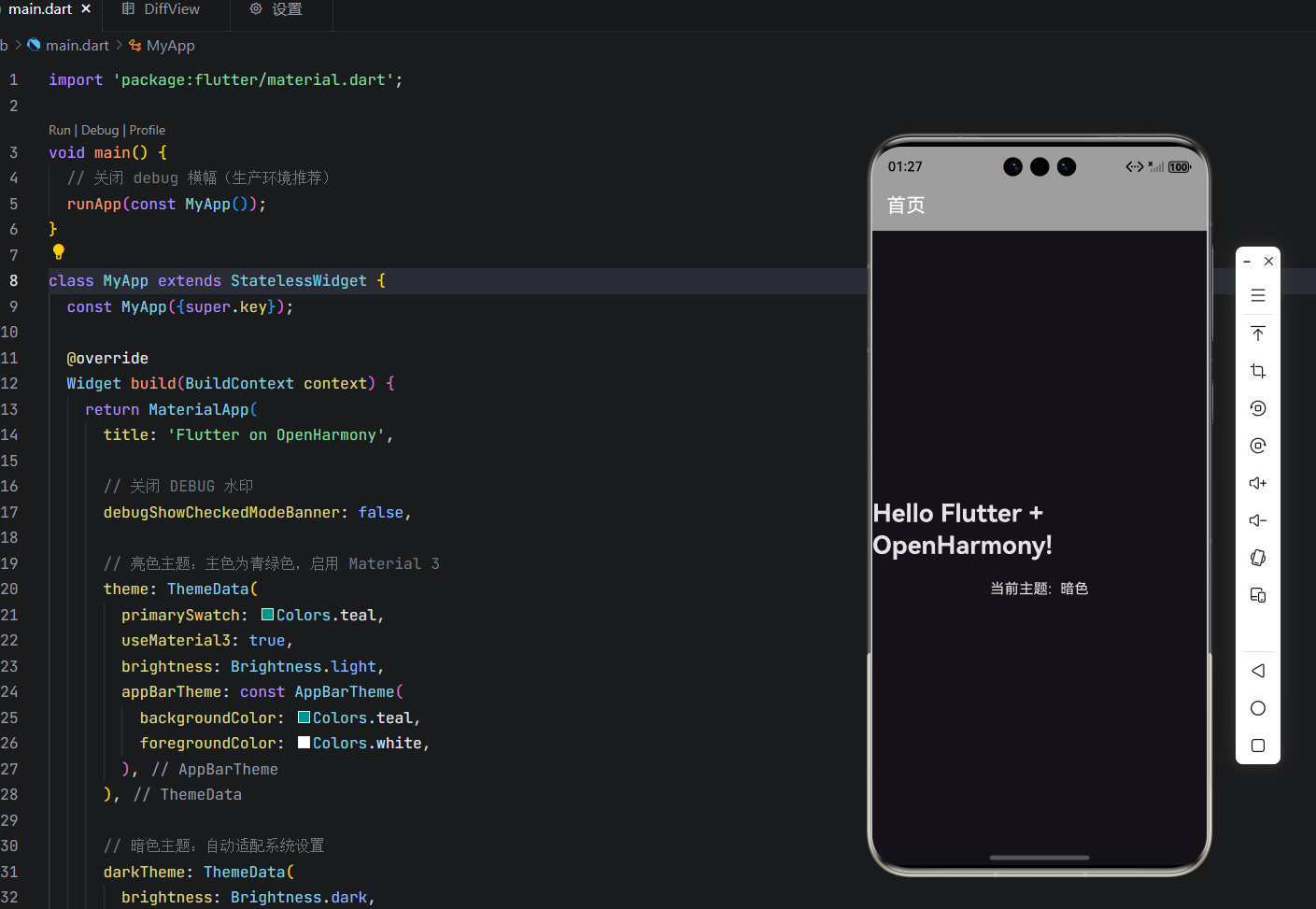Screen dimensions: 1316x909
Task: Increase emulator volume
Action: [x=1258, y=483]
